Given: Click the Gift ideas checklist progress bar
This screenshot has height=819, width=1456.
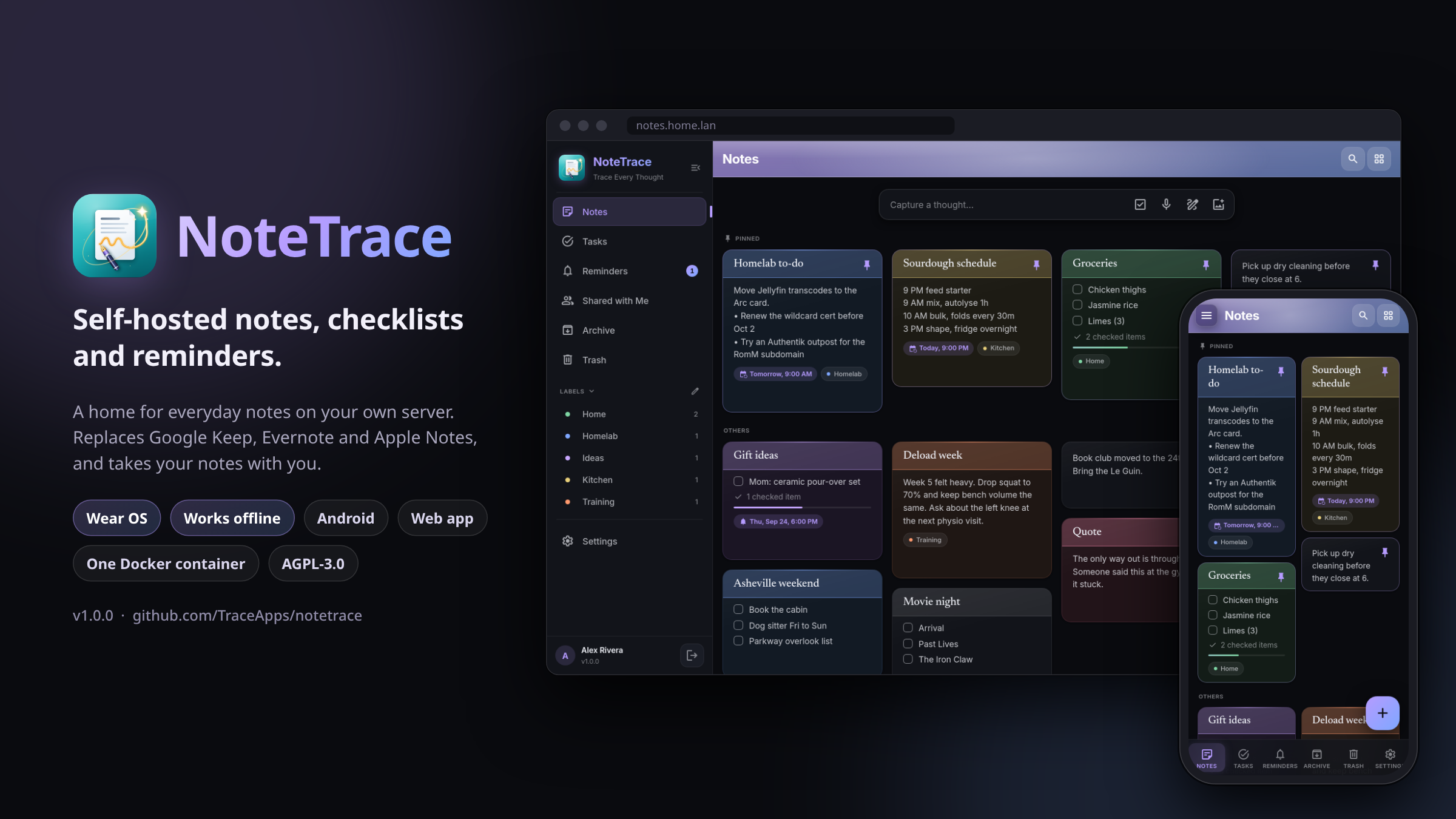Looking at the screenshot, I should tap(802, 507).
